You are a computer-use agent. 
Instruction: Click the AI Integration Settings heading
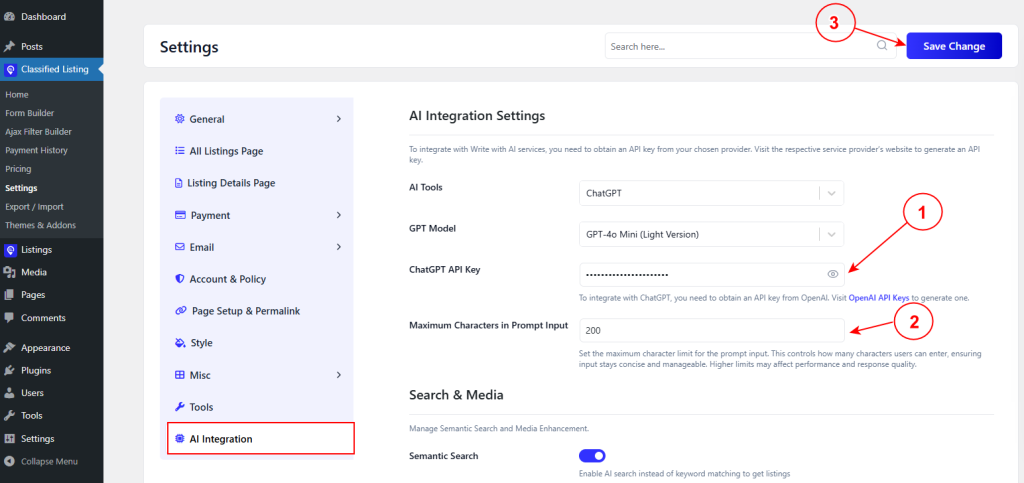[x=477, y=116]
